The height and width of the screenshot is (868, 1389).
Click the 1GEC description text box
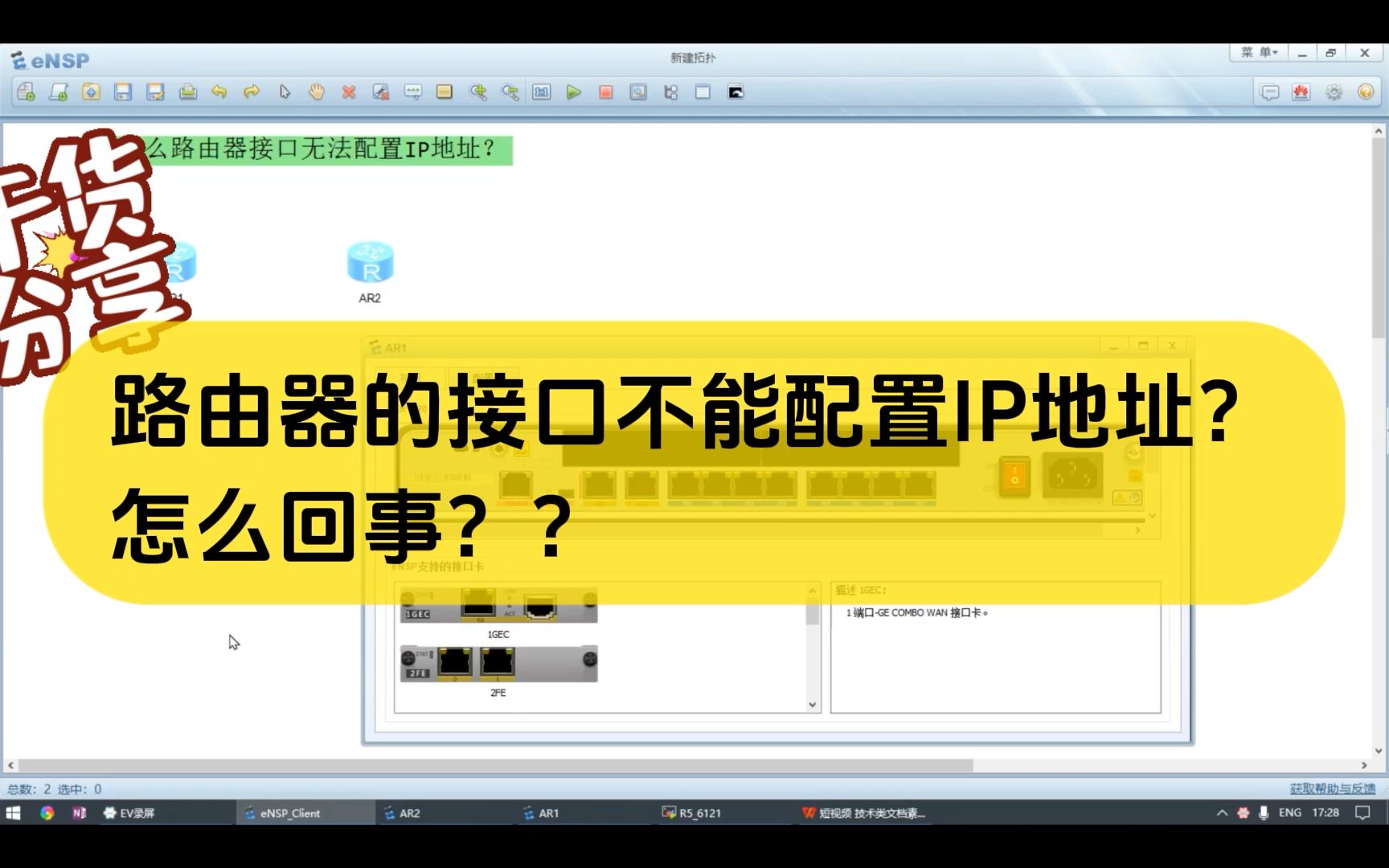(x=995, y=648)
